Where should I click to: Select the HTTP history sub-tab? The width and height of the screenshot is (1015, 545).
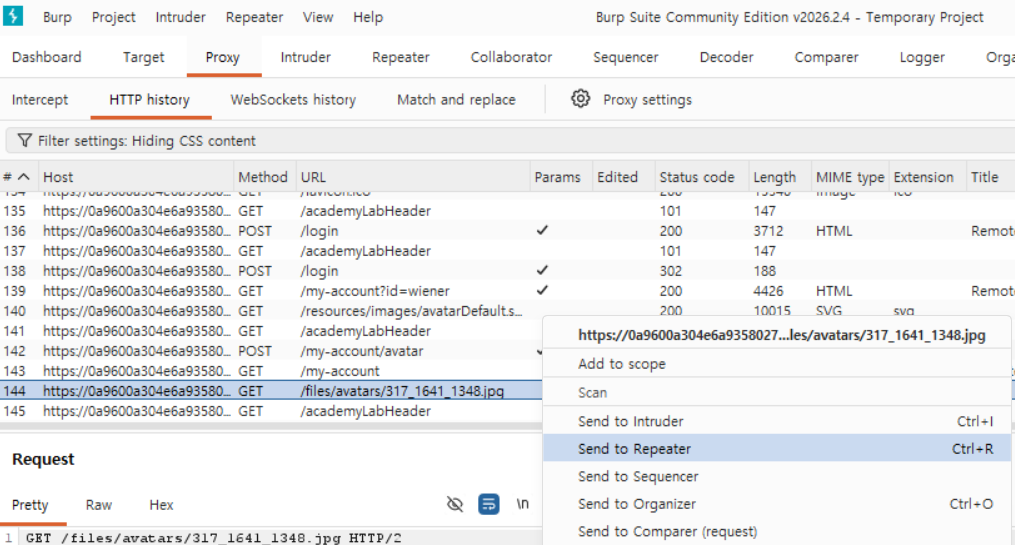point(150,100)
